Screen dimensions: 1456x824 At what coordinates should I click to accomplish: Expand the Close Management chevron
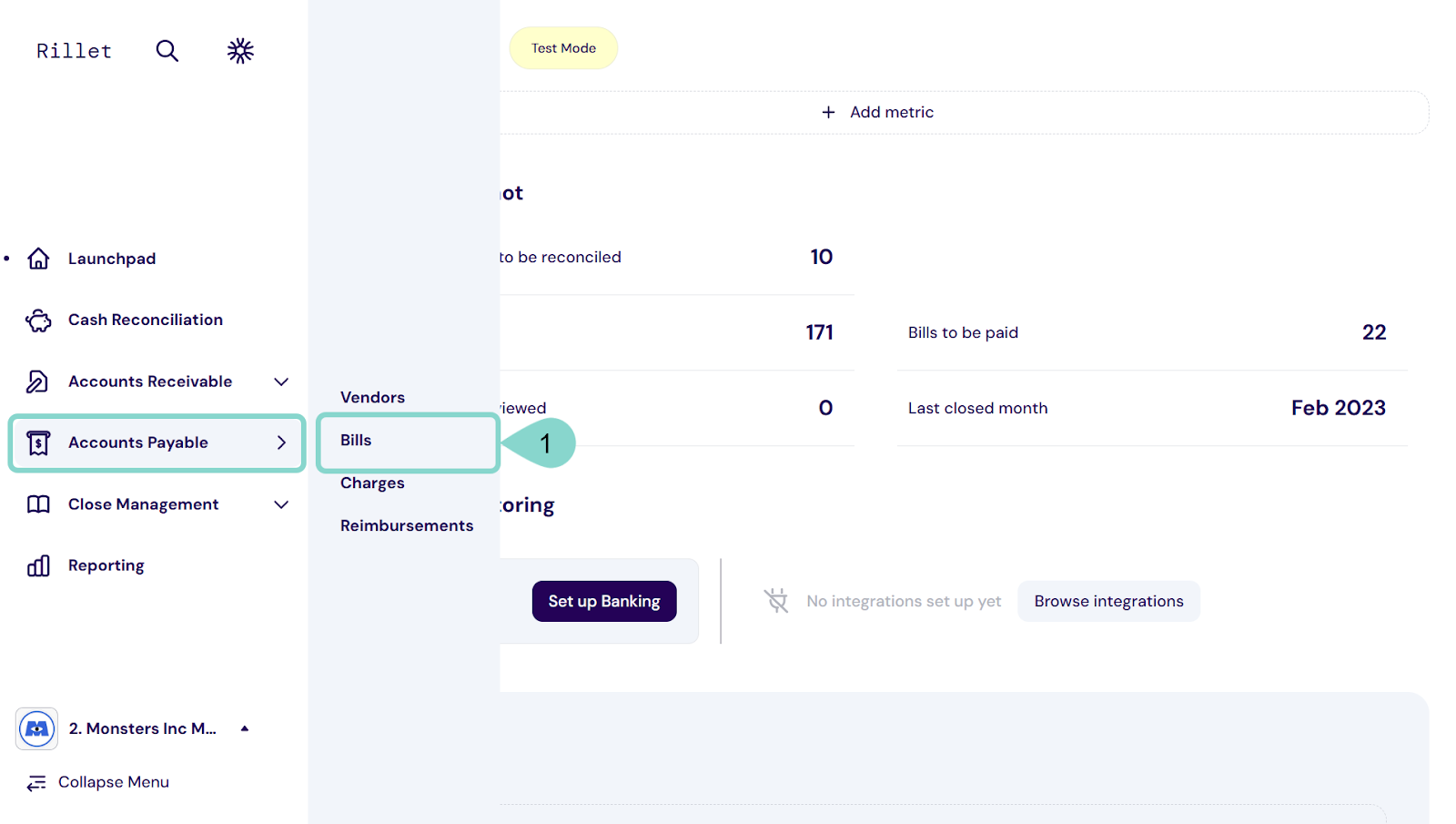click(281, 504)
